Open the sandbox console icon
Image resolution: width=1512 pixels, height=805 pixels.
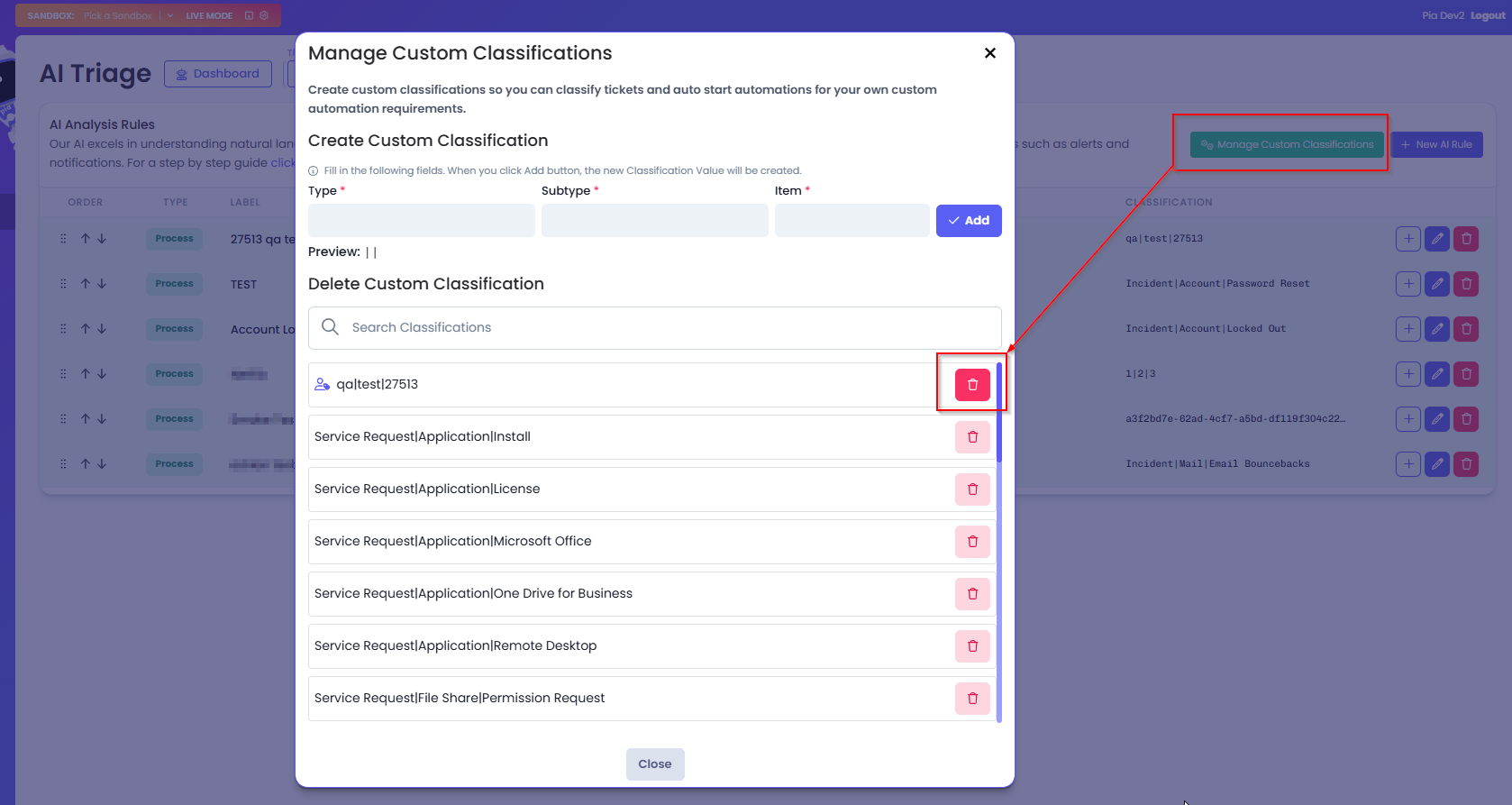click(x=250, y=15)
